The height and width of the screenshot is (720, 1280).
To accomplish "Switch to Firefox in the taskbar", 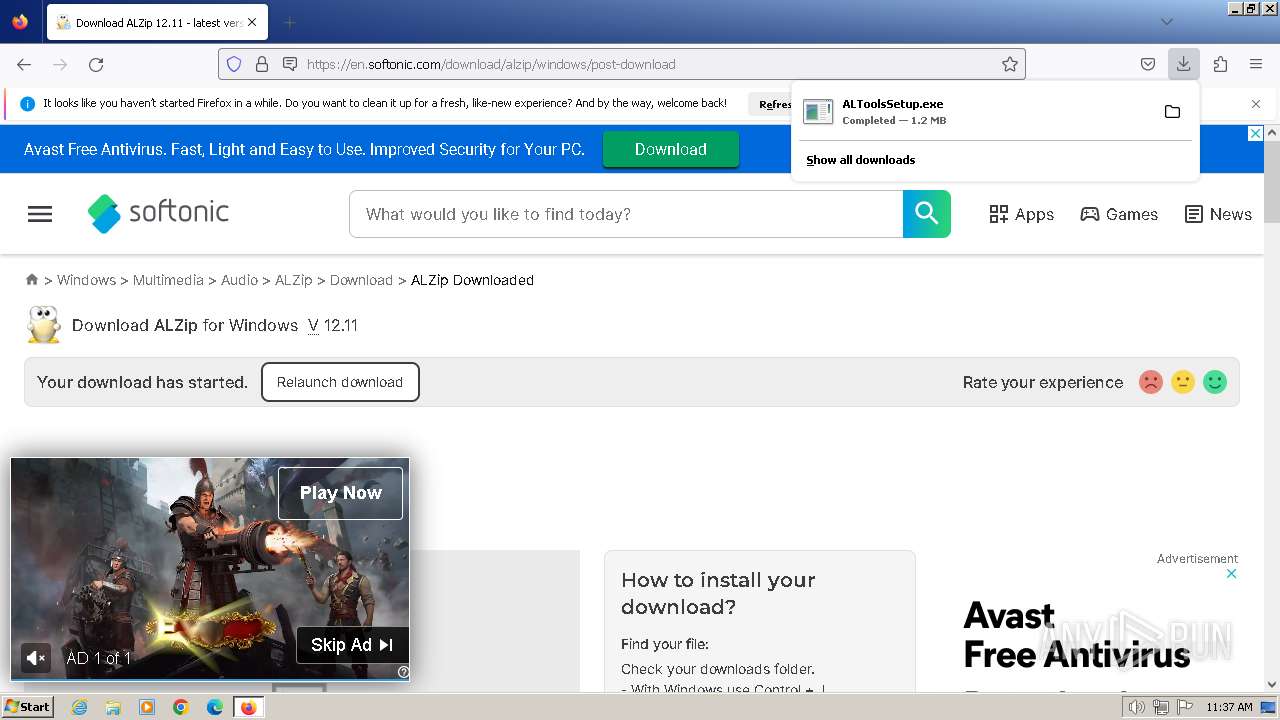I will click(248, 707).
